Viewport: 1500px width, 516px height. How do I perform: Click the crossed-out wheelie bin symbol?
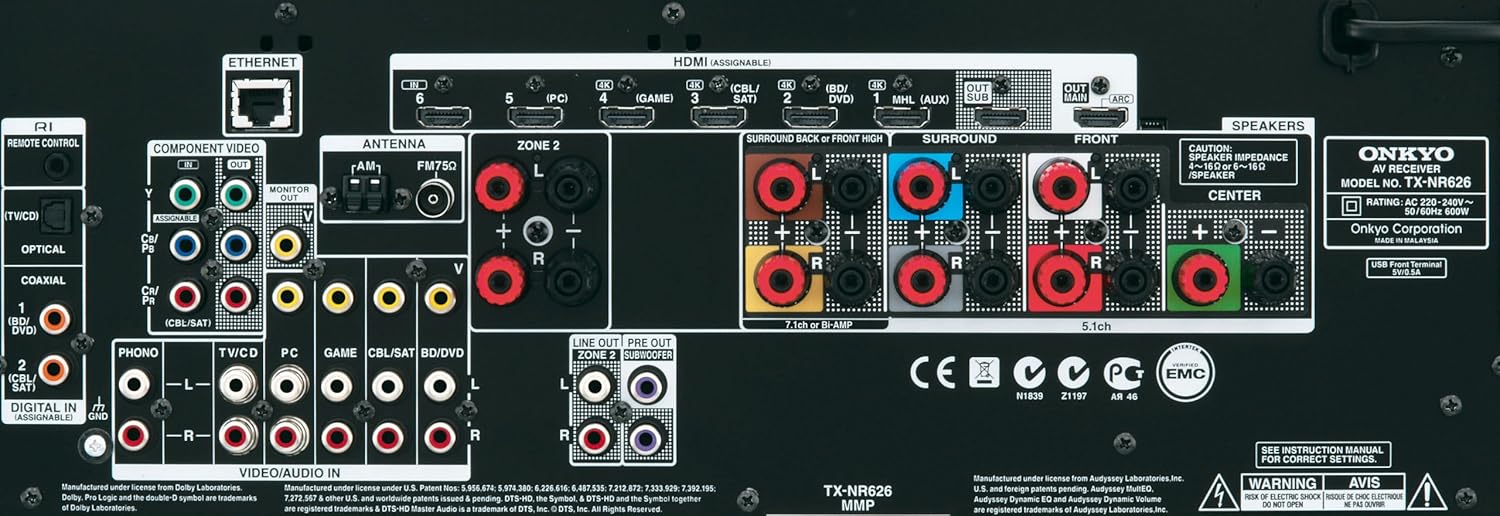point(984,373)
